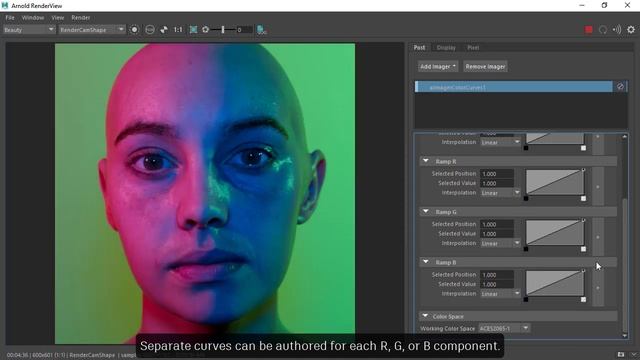Click Ramp B Selected Value field
640x360 pixels.
[x=496, y=284]
